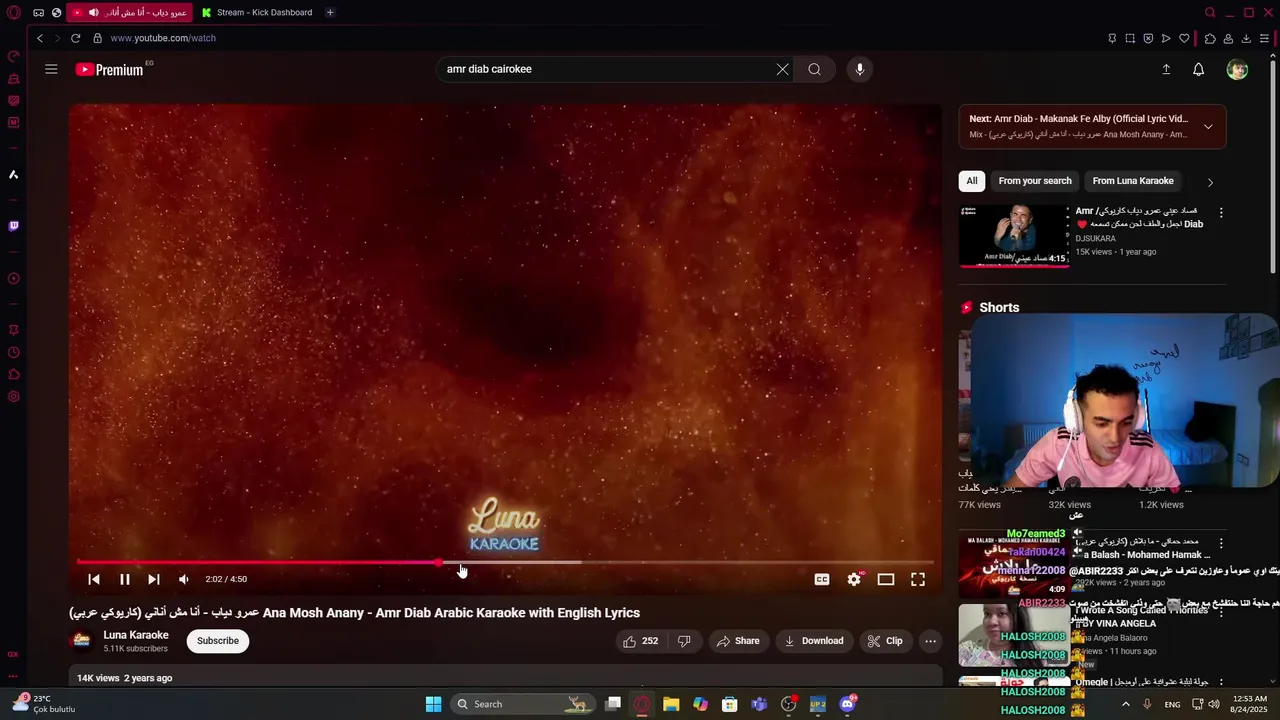Open Opera sidebar settings gear
The image size is (1280, 720).
tap(14, 397)
